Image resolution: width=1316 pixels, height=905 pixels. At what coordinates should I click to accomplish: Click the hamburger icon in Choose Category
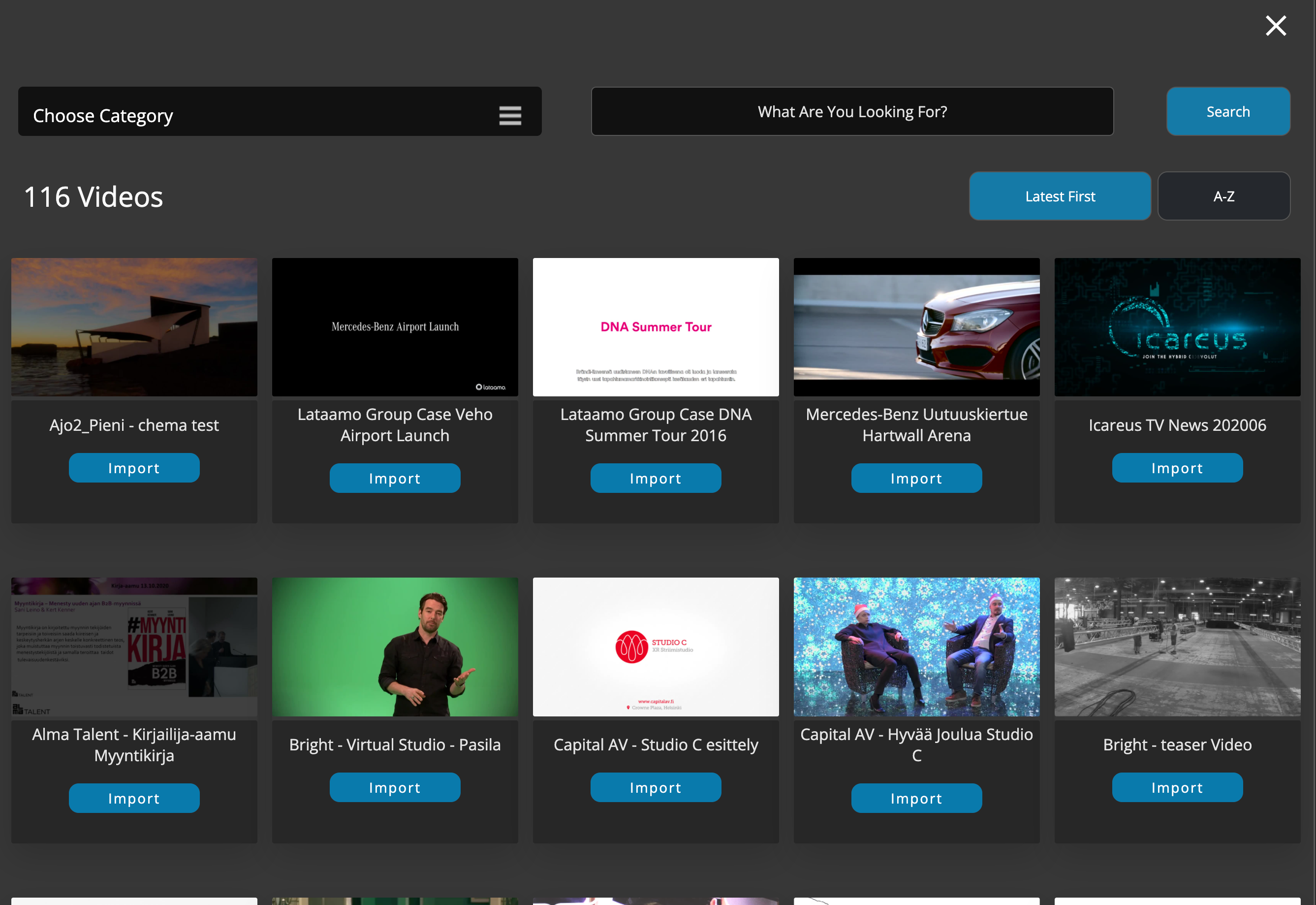pos(509,116)
